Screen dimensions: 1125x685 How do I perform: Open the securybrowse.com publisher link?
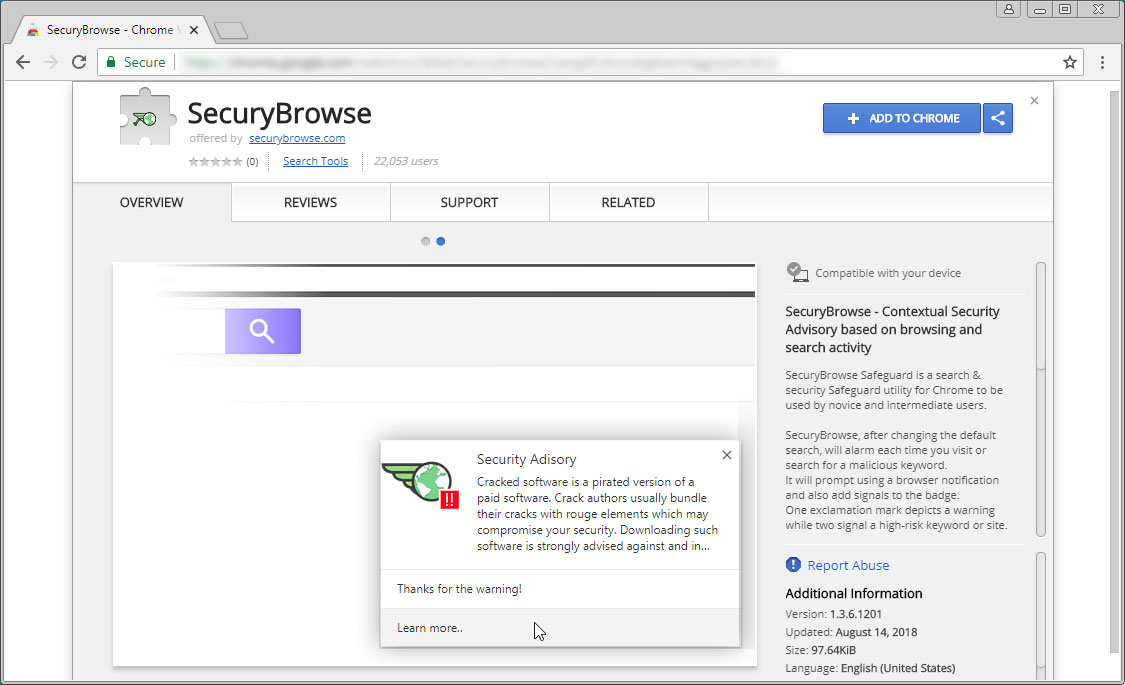(297, 138)
